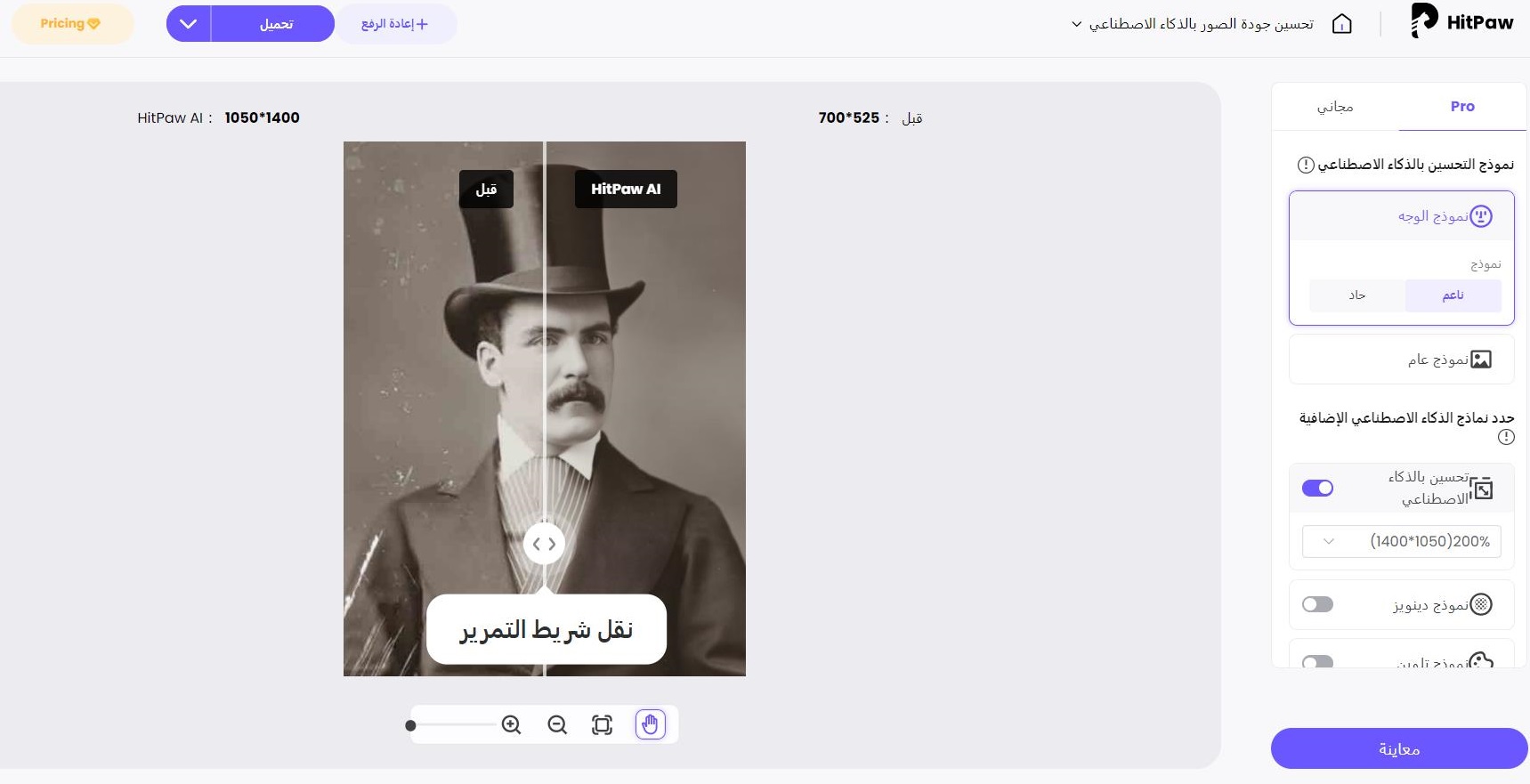Go to home via house icon
The height and width of the screenshot is (784, 1530).
(1341, 24)
